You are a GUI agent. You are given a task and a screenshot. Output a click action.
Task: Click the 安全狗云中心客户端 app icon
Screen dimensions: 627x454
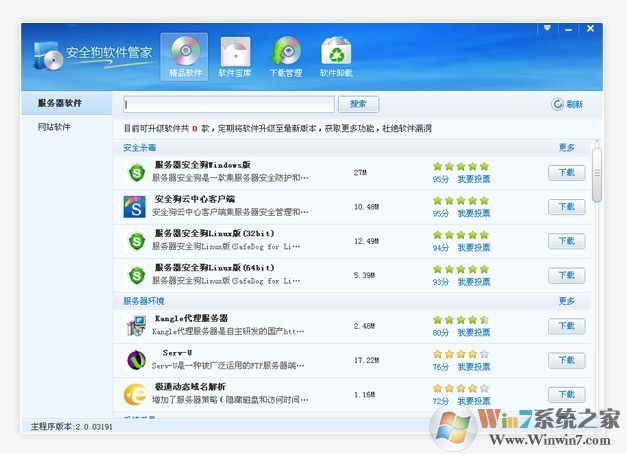(134, 207)
